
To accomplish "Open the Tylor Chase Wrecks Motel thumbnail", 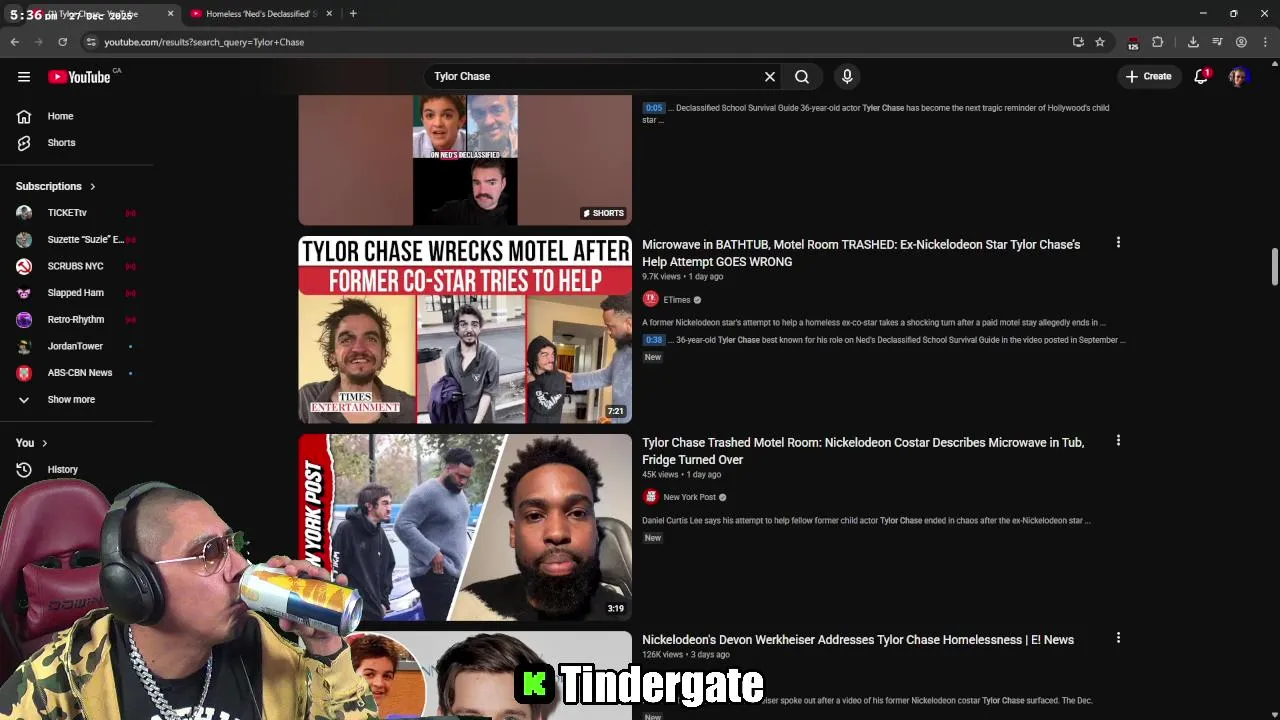I will 465,330.
